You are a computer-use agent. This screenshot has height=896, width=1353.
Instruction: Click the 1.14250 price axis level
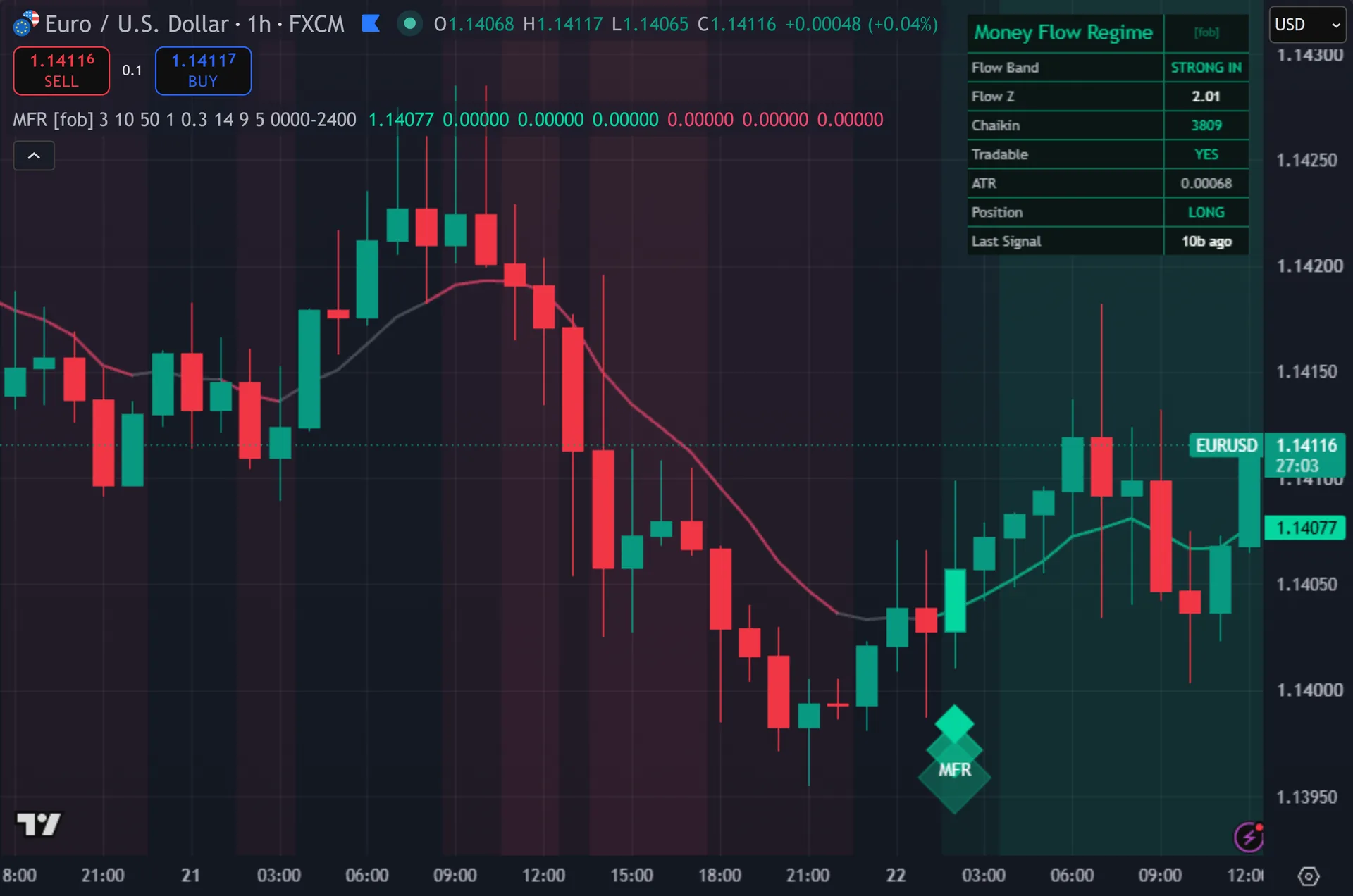(x=1306, y=160)
